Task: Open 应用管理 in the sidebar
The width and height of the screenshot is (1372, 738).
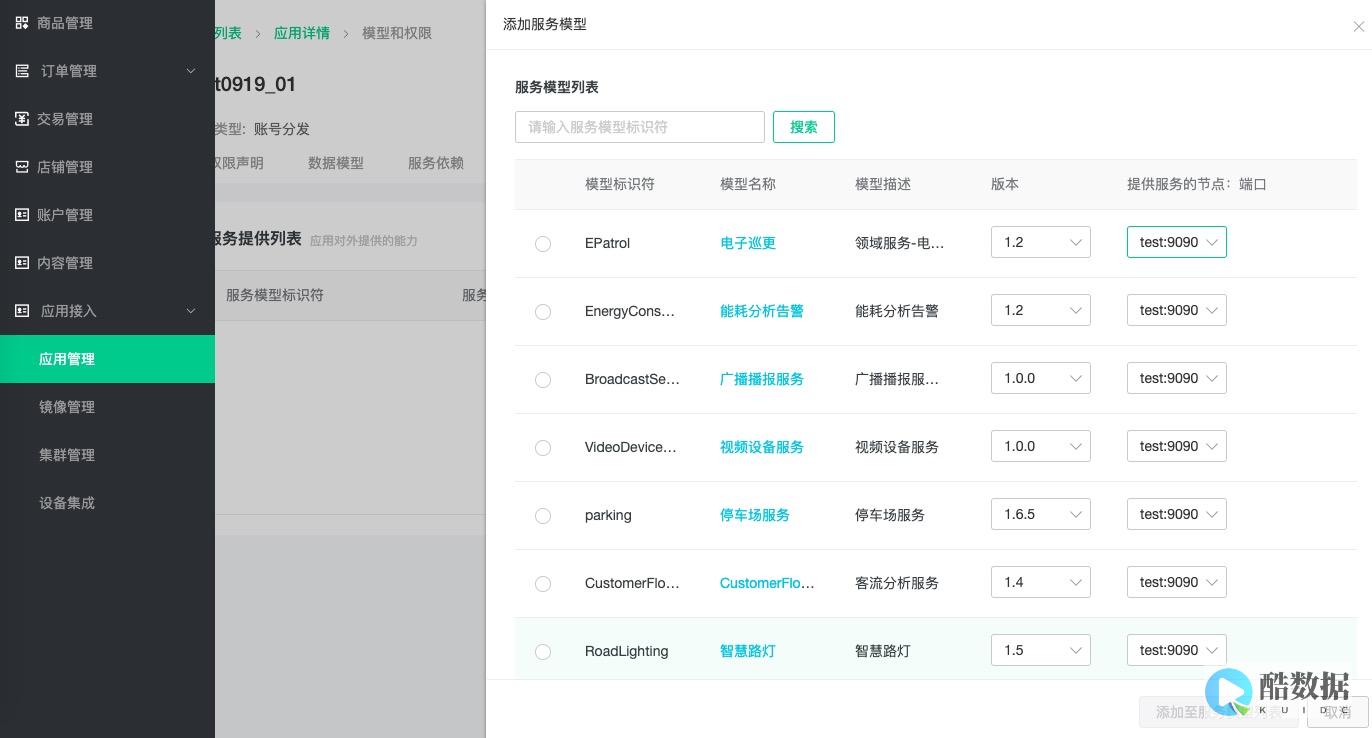Action: pyautogui.click(x=107, y=359)
